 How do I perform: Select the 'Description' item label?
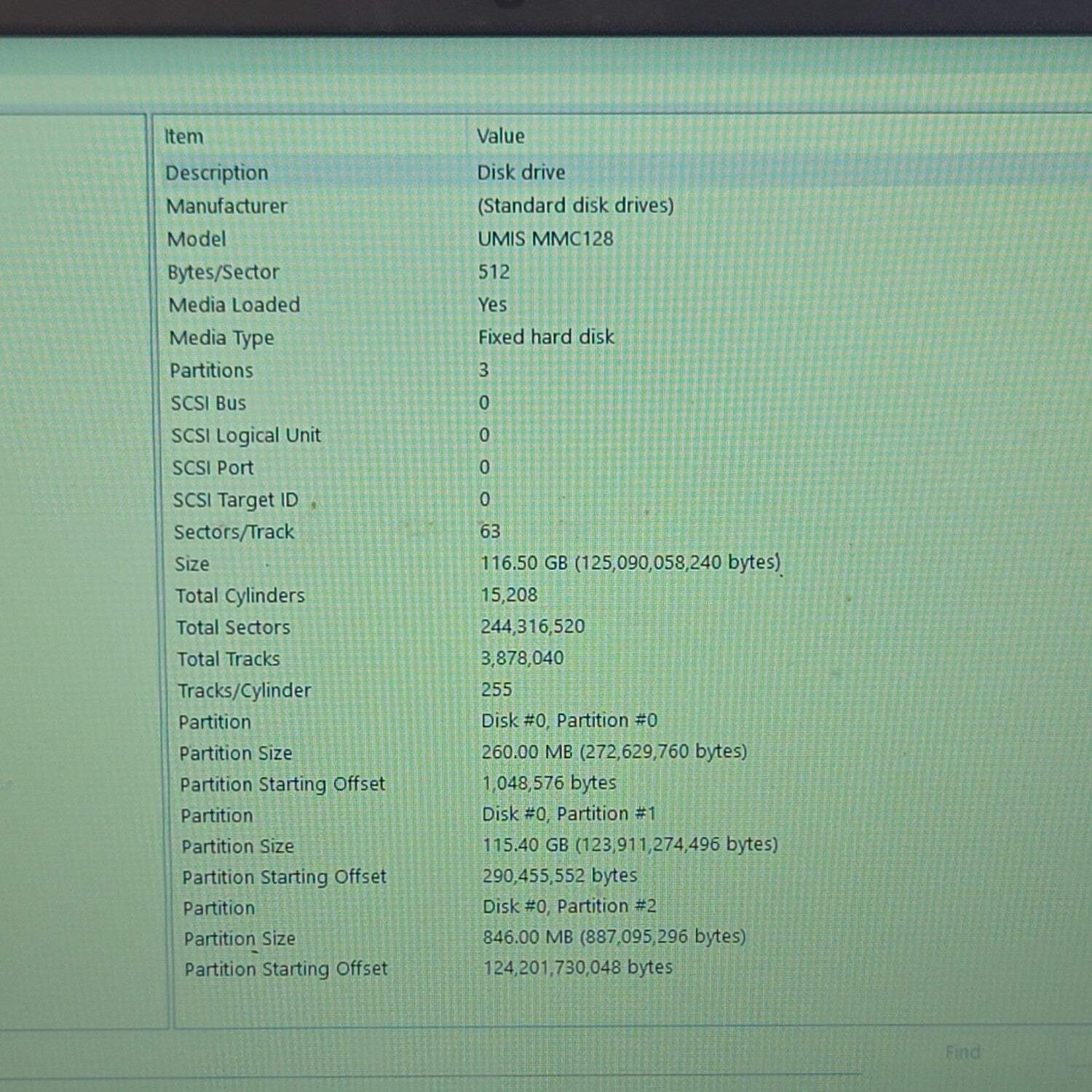point(217,173)
